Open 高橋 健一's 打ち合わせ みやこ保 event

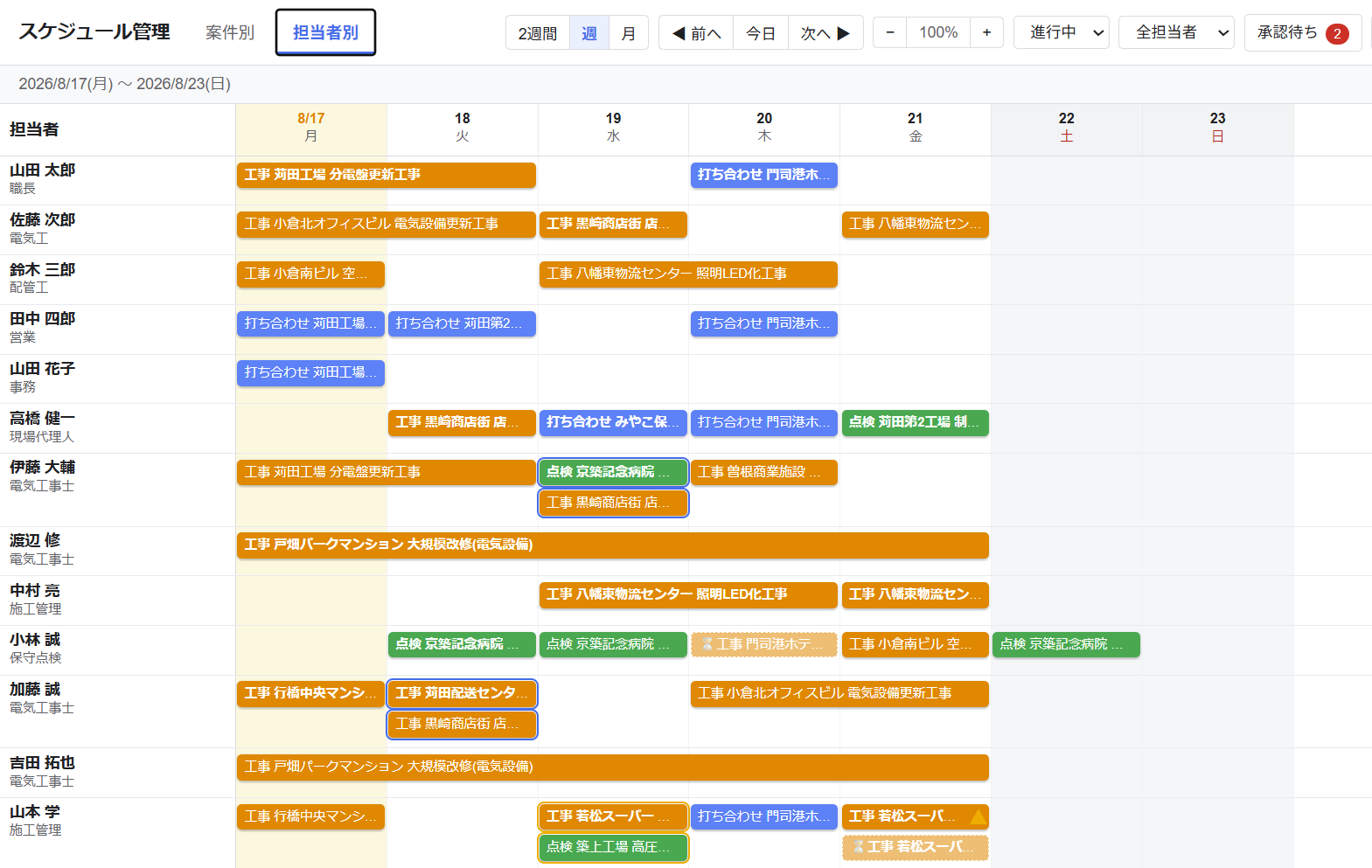click(613, 423)
